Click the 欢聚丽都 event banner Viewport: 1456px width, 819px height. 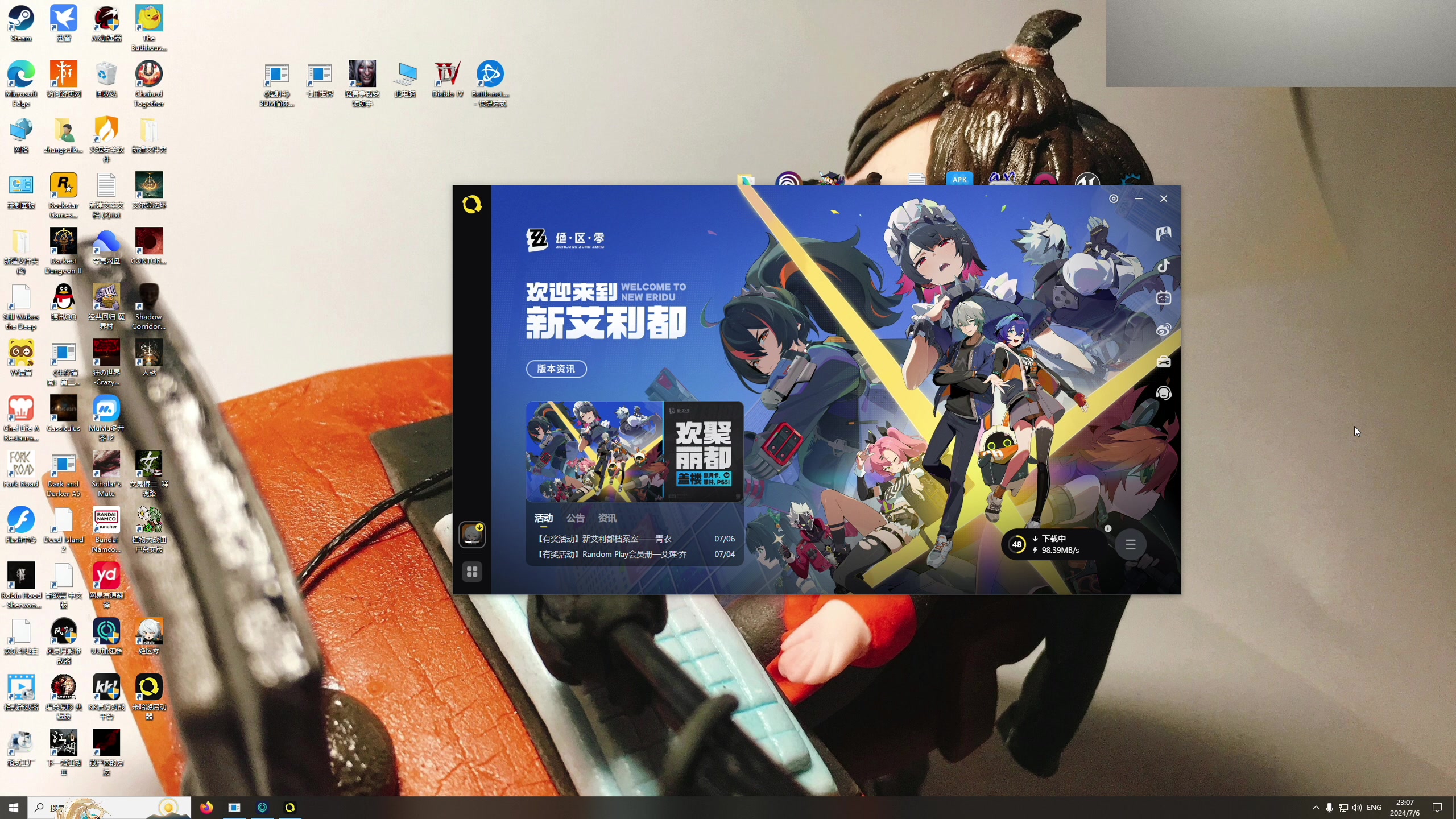point(634,452)
